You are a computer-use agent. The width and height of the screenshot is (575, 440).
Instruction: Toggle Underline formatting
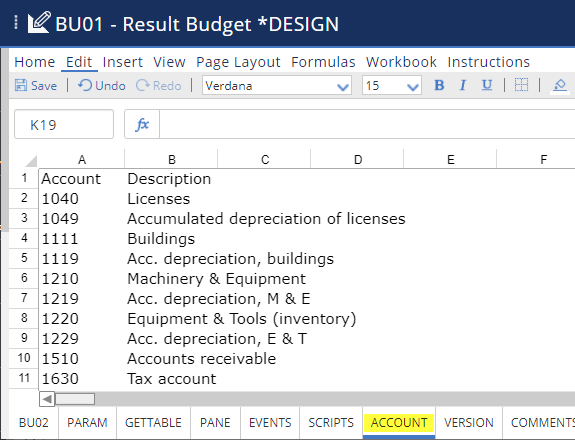(487, 85)
